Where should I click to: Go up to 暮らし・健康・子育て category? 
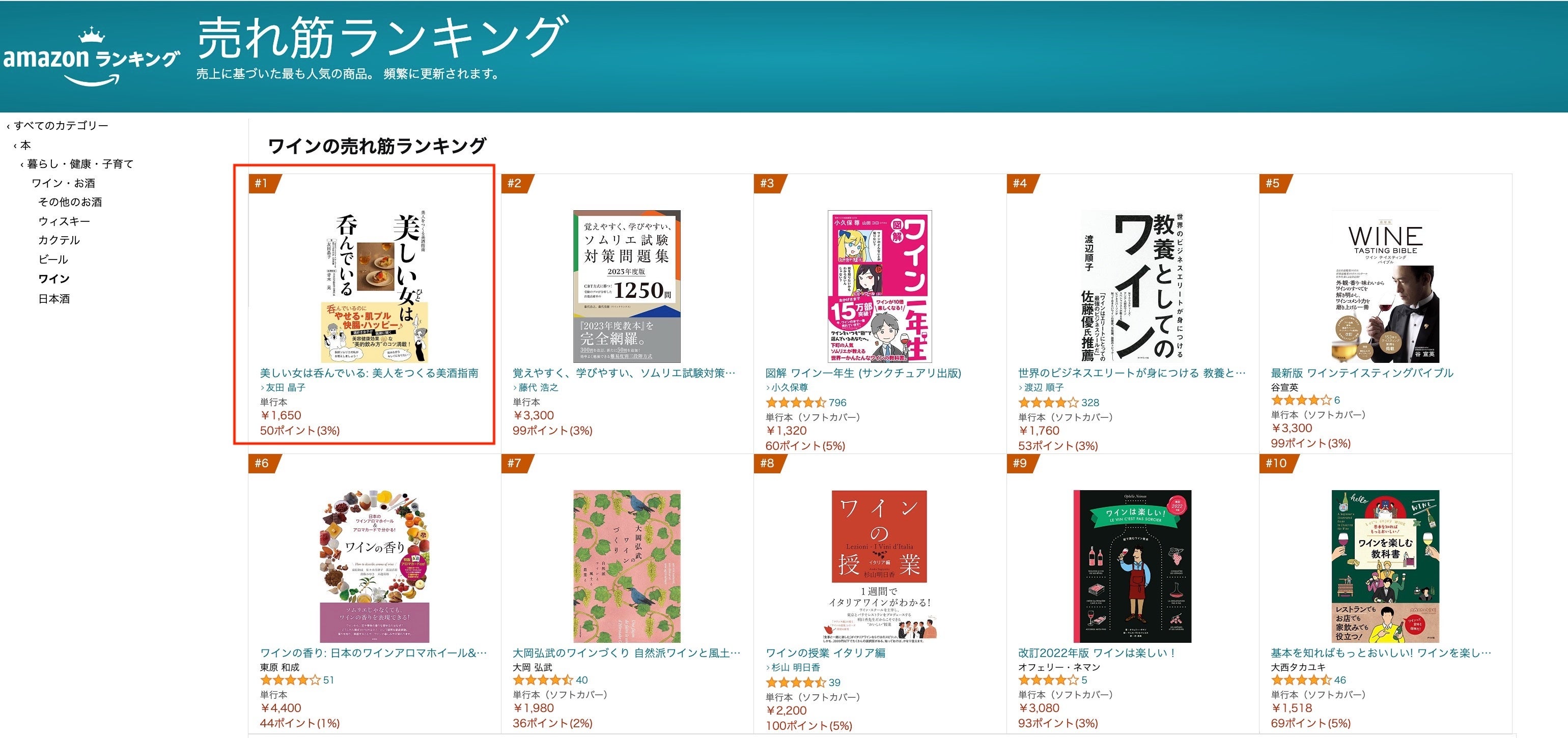tap(80, 164)
